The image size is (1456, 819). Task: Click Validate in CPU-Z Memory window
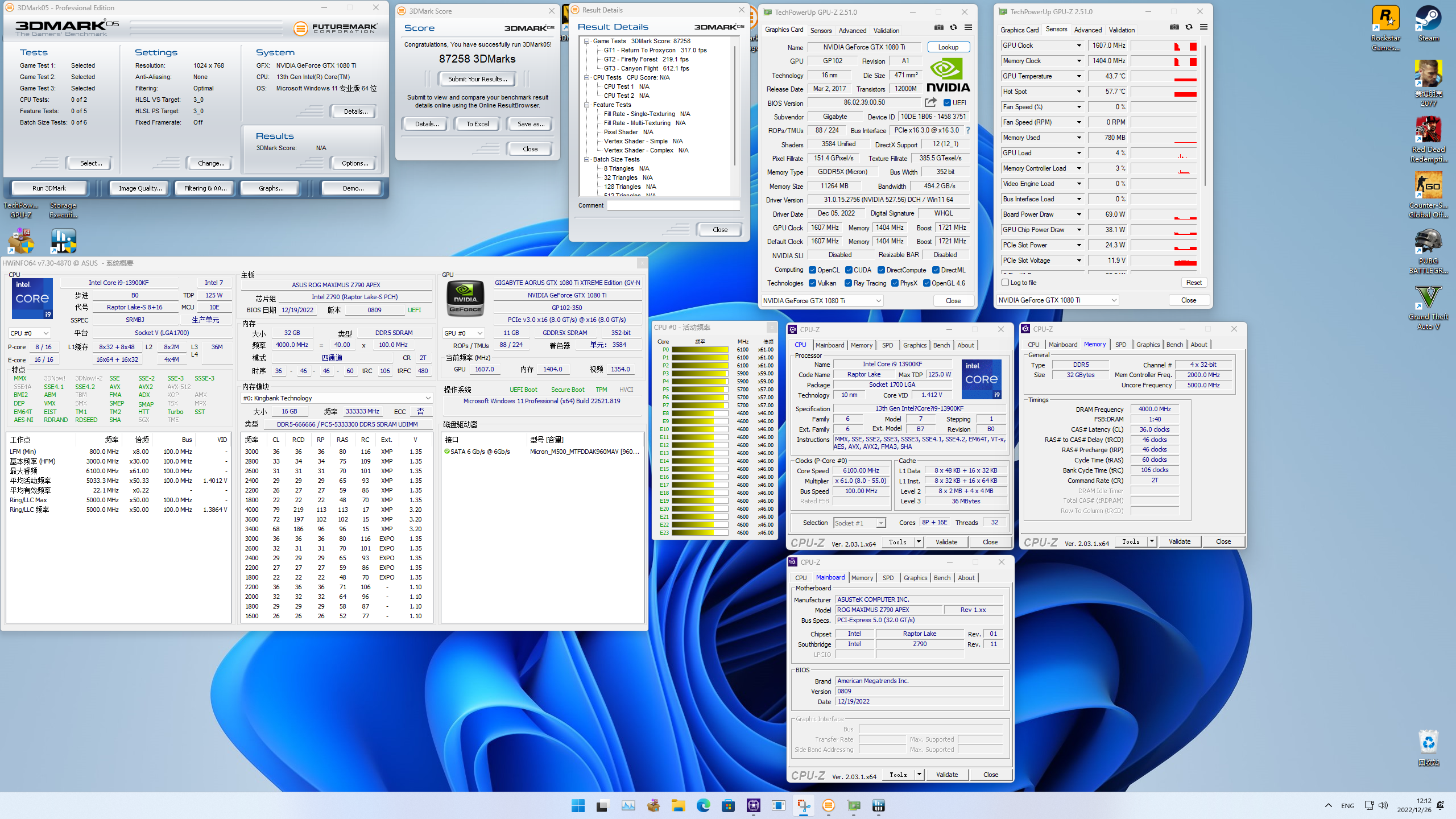pos(1179,541)
